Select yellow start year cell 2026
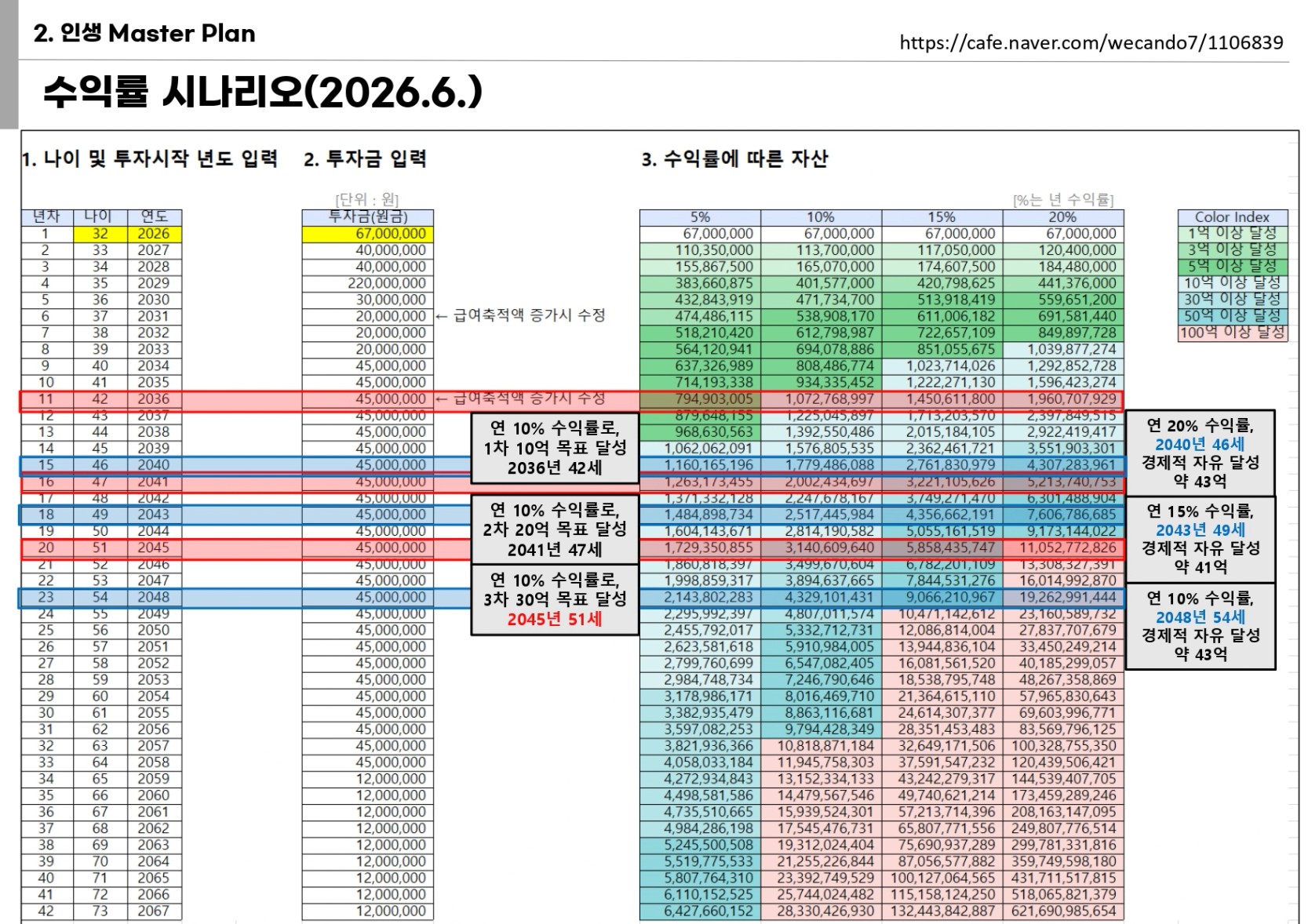This screenshot has width=1308, height=924. 154,234
